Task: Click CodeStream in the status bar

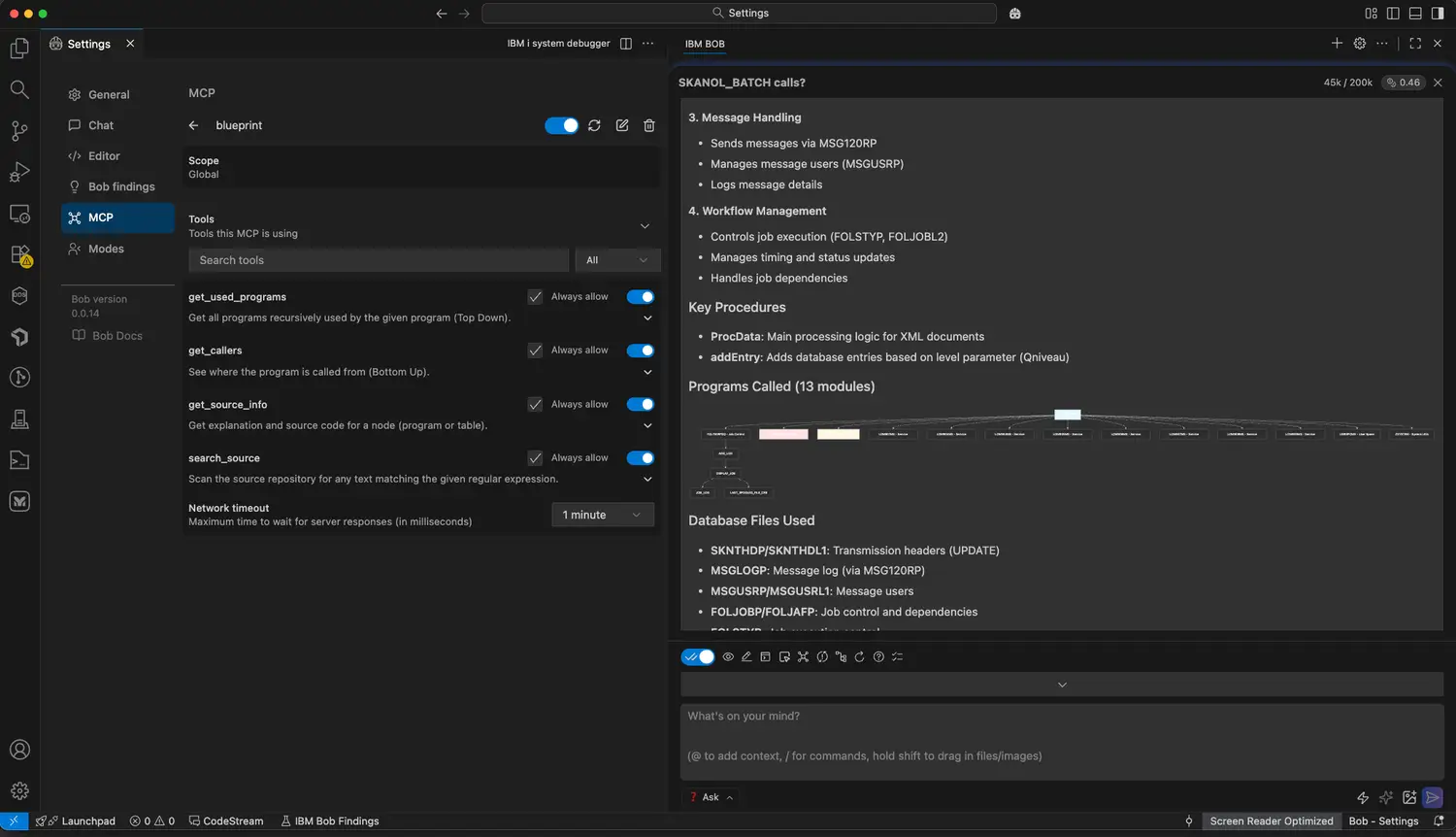Action: [226, 821]
